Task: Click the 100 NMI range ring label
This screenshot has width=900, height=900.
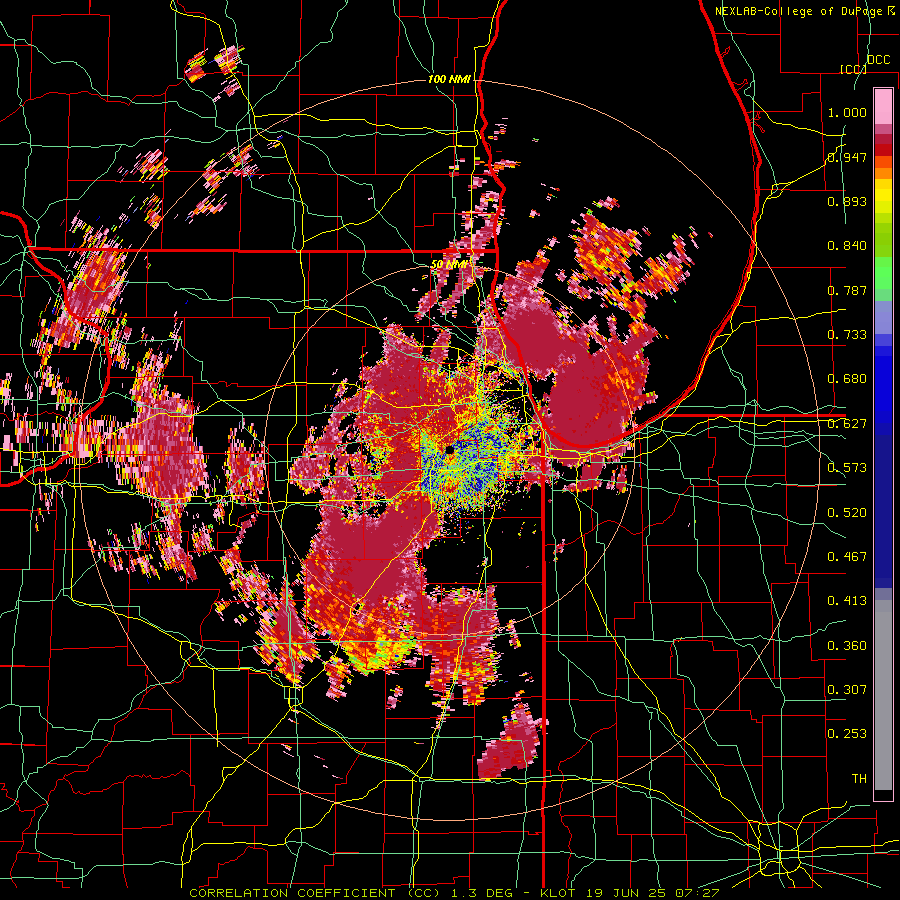Action: [x=449, y=79]
